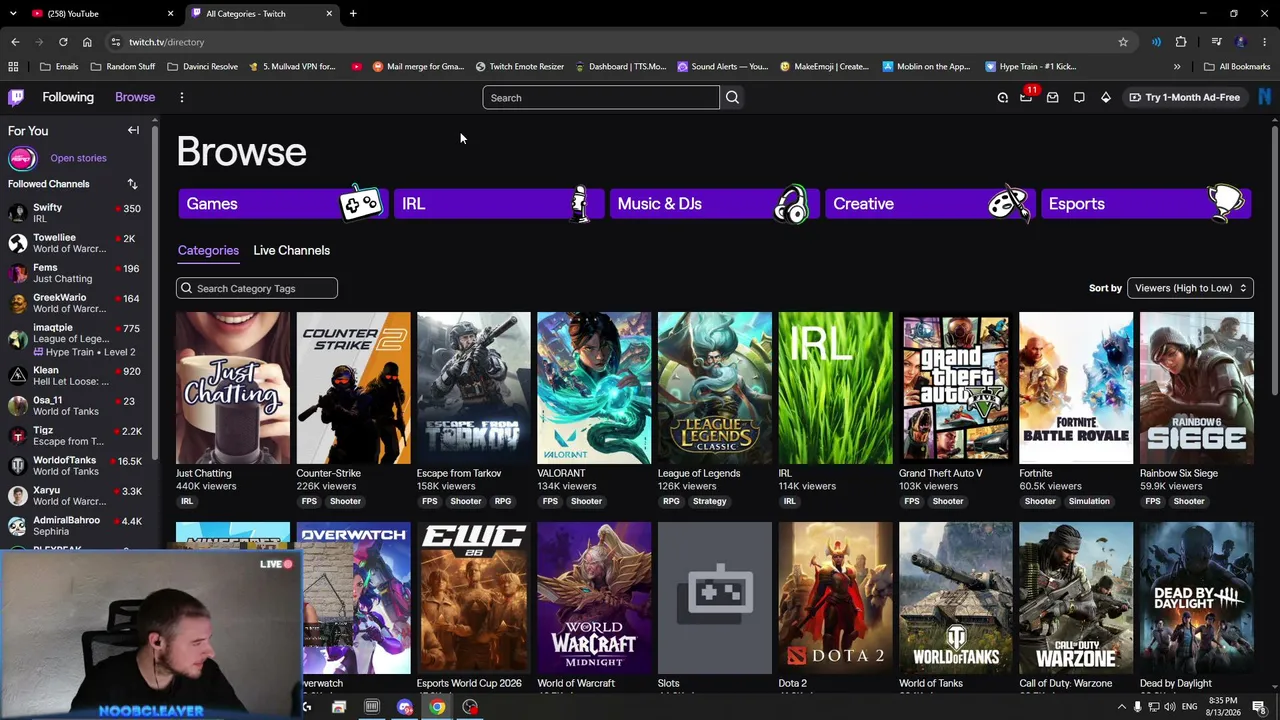Screen dimensions: 1280x720
Task: Open the Davinci Resolve bookmark folder
Action: [x=202, y=67]
